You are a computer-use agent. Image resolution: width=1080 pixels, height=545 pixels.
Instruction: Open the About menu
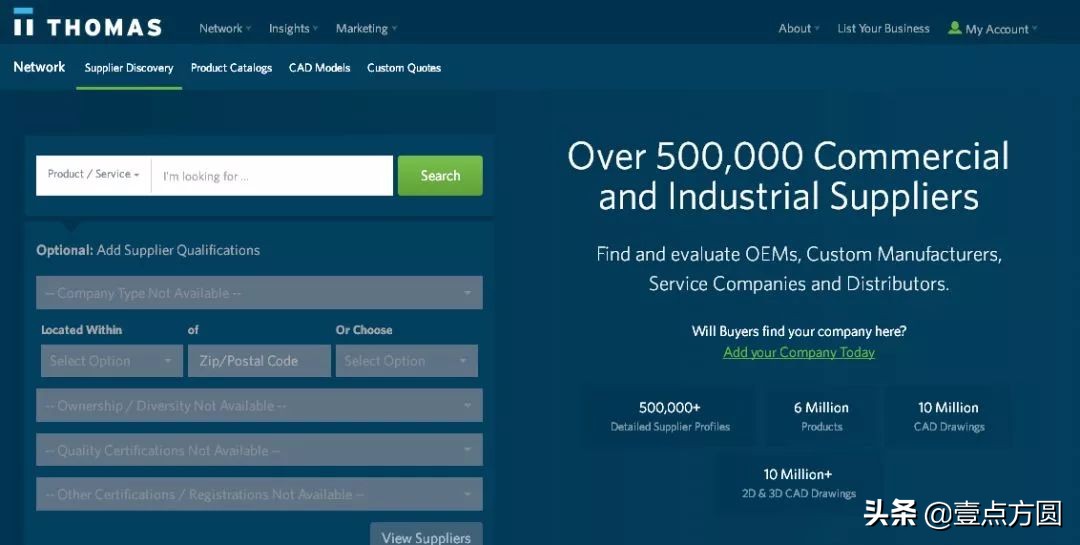coord(798,28)
